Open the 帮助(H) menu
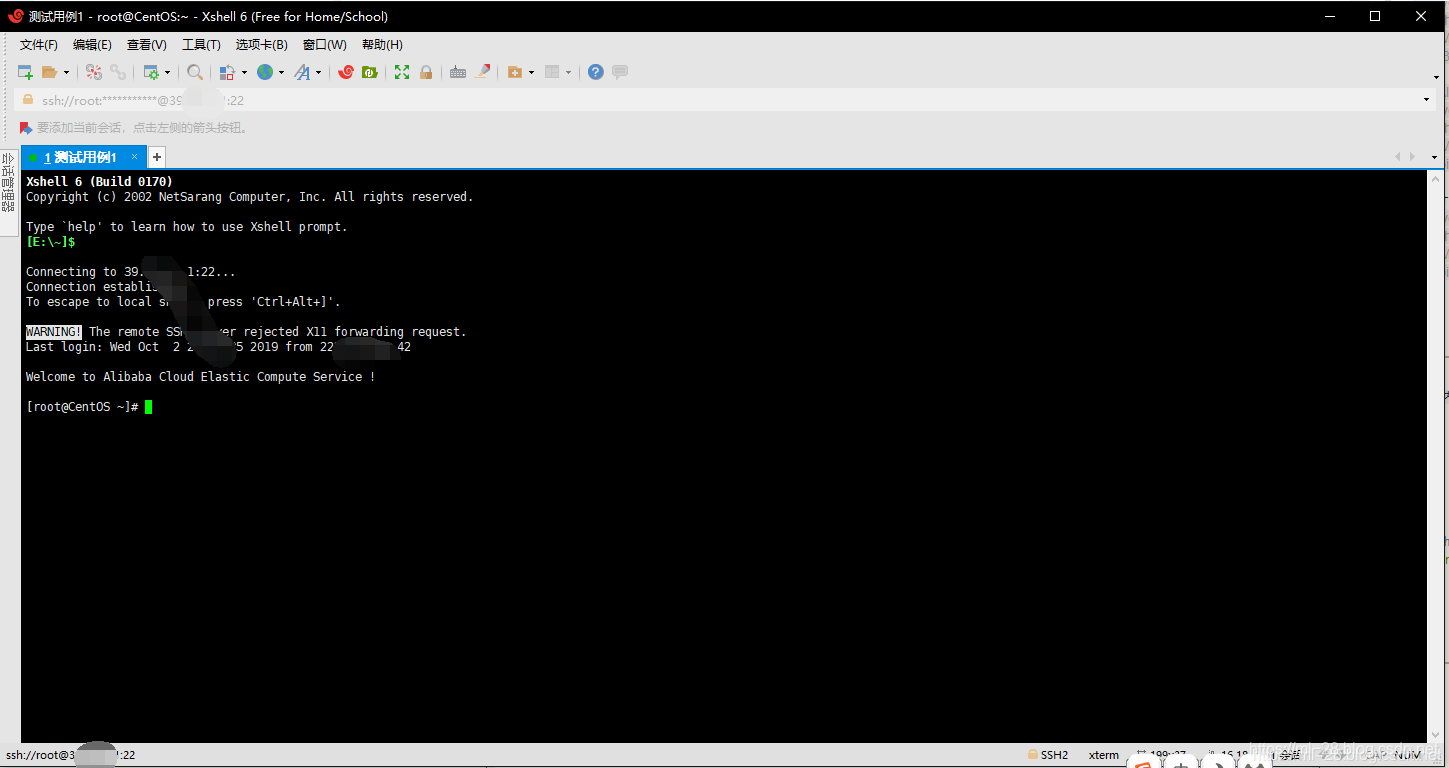The image size is (1449, 768). [382, 45]
